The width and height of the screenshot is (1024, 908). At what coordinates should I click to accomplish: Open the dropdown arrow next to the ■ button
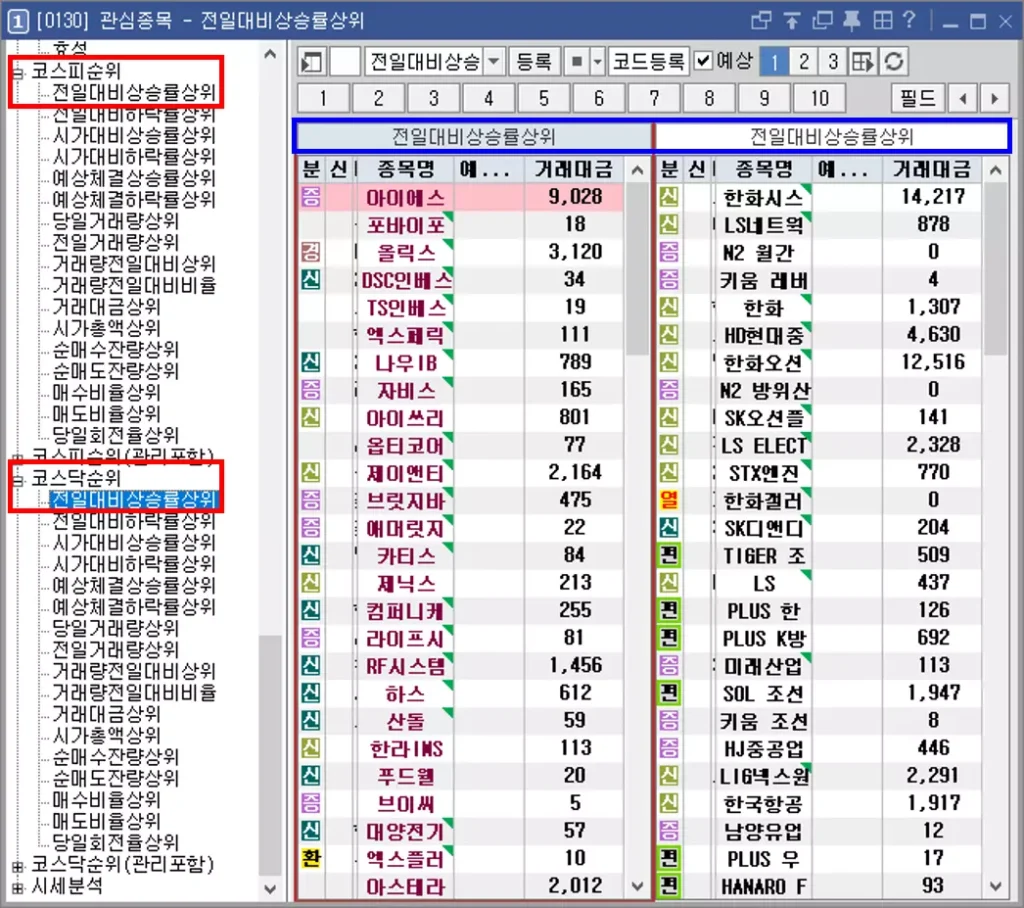click(x=598, y=62)
